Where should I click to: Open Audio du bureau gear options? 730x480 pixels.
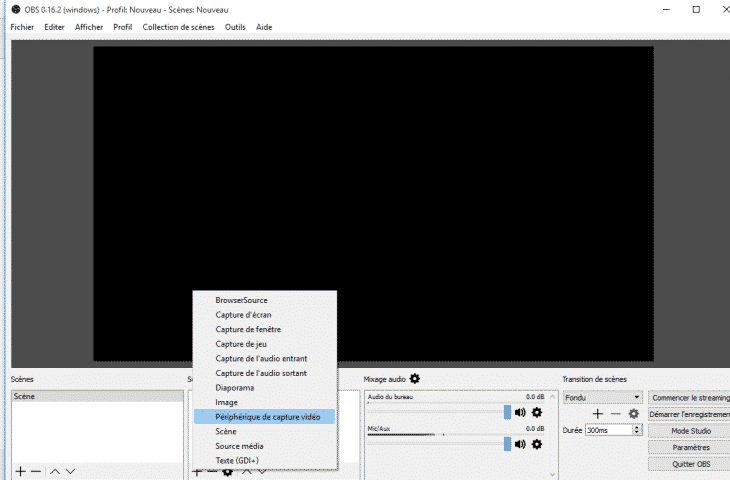point(537,412)
